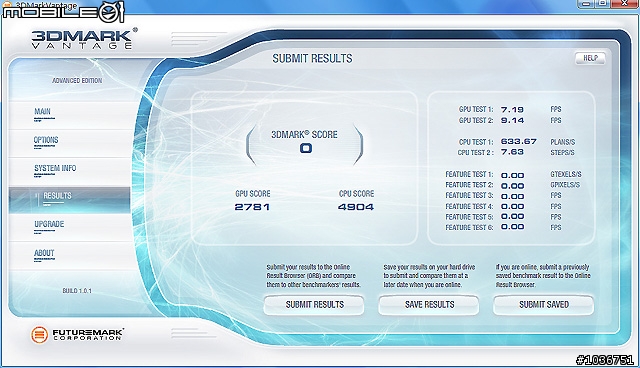Image resolution: width=640 pixels, height=368 pixels.
Task: Click the previously saved benchmark result description
Action: click(543, 276)
